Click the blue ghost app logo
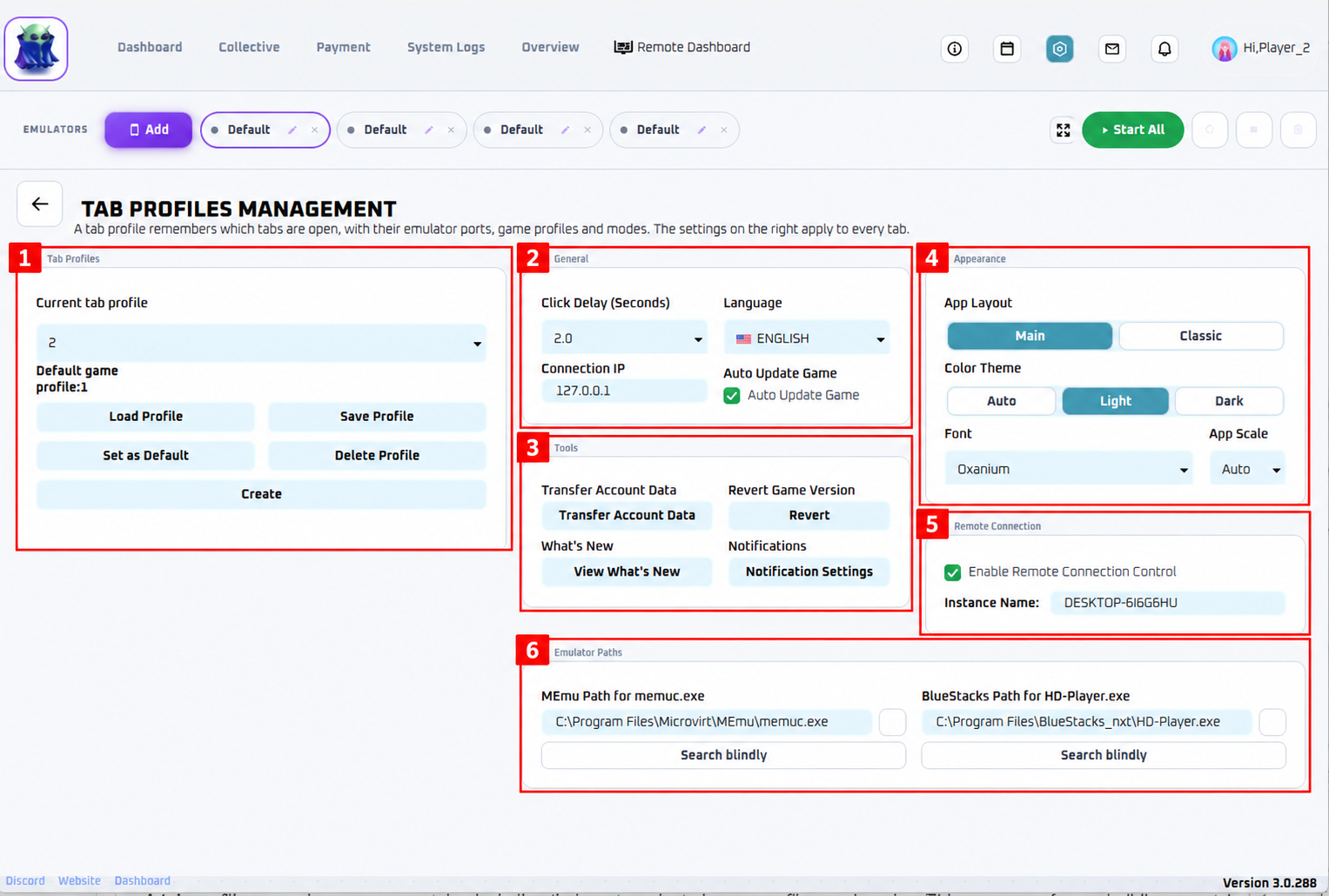 click(36, 49)
